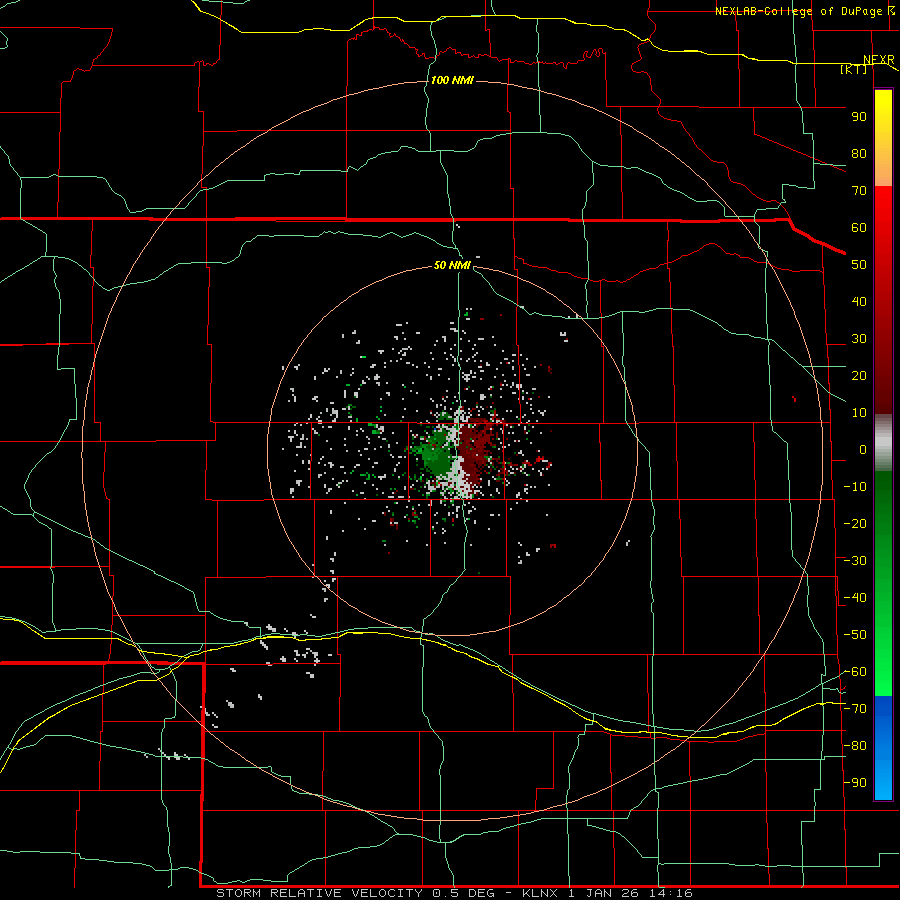Click the "NEXR" label above the color scale
This screenshot has height=900, width=900.
(x=879, y=60)
